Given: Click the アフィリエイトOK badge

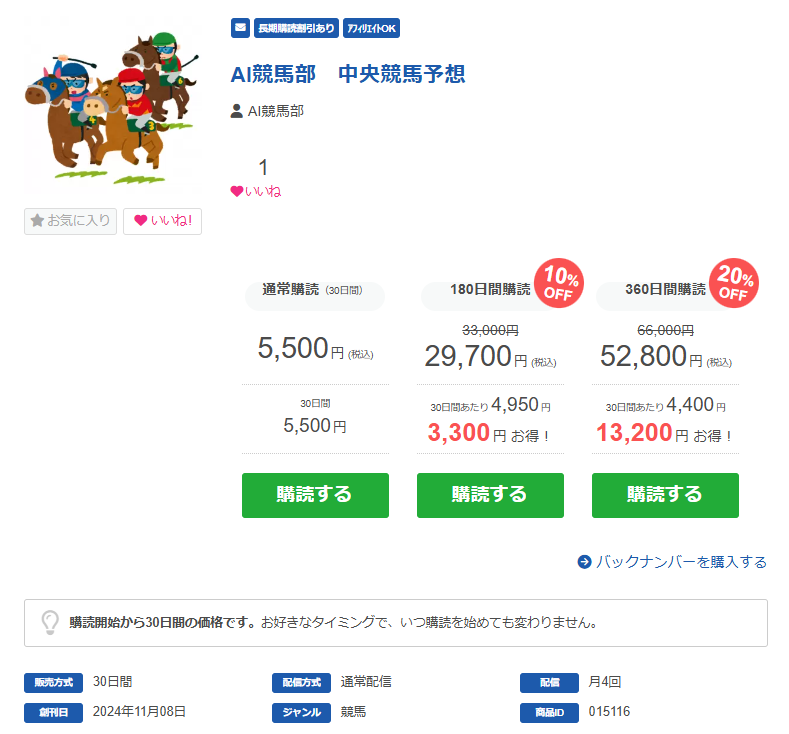Looking at the screenshot, I should tap(371, 28).
